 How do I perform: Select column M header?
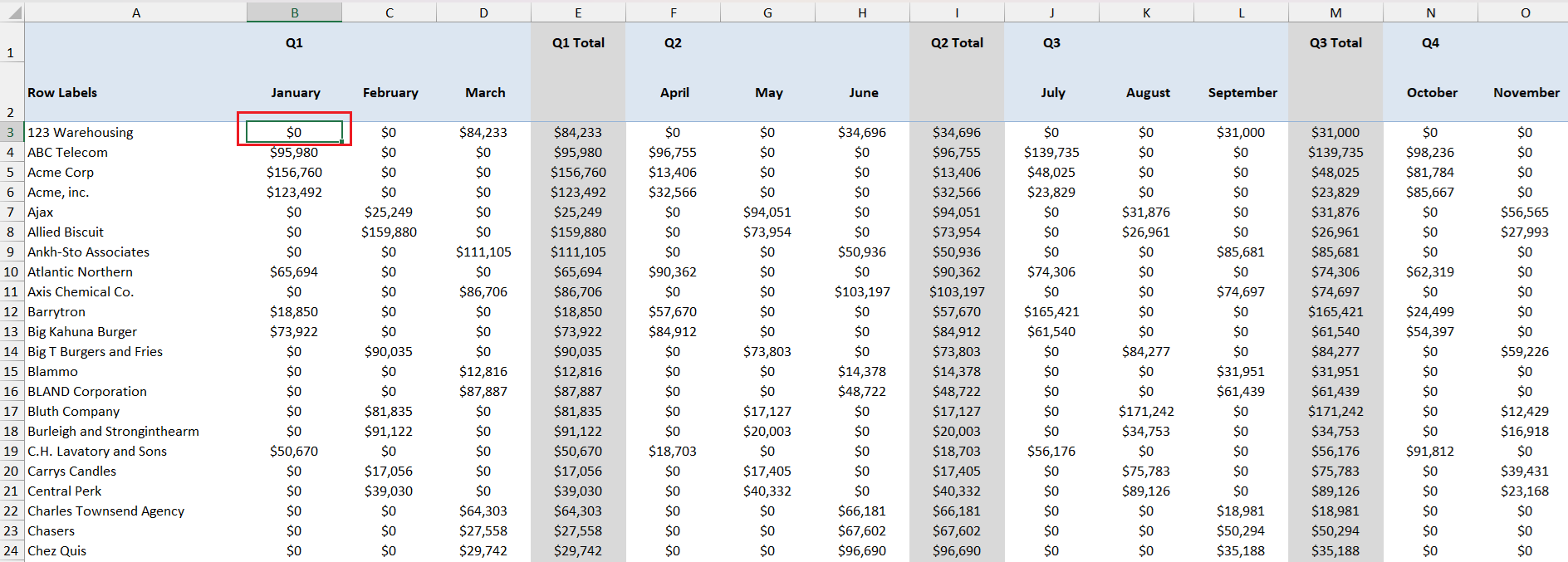(1335, 12)
